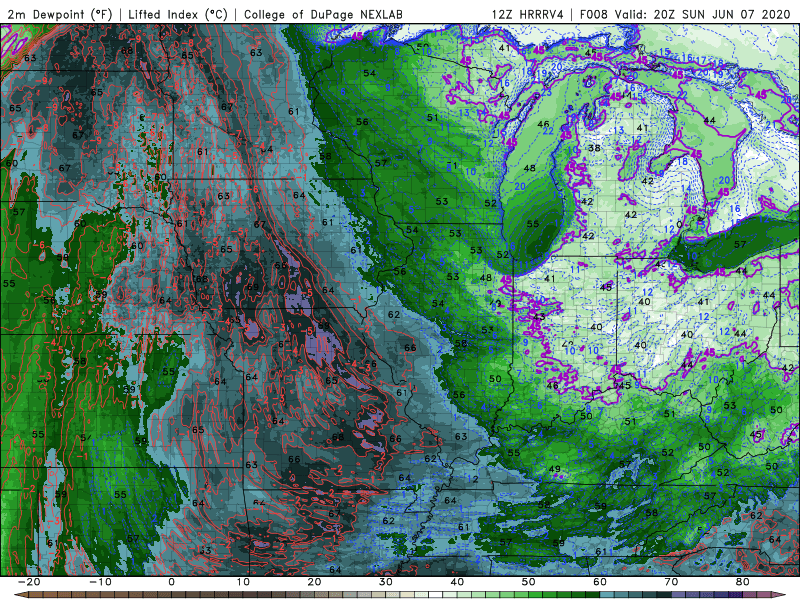Click the "Lifted Index (°C)" header label

coord(178,14)
